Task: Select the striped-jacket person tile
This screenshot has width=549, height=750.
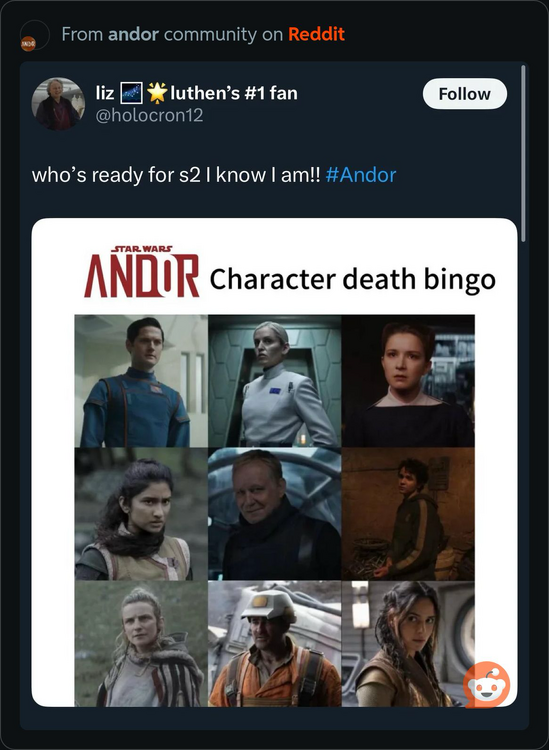Action: tap(408, 514)
